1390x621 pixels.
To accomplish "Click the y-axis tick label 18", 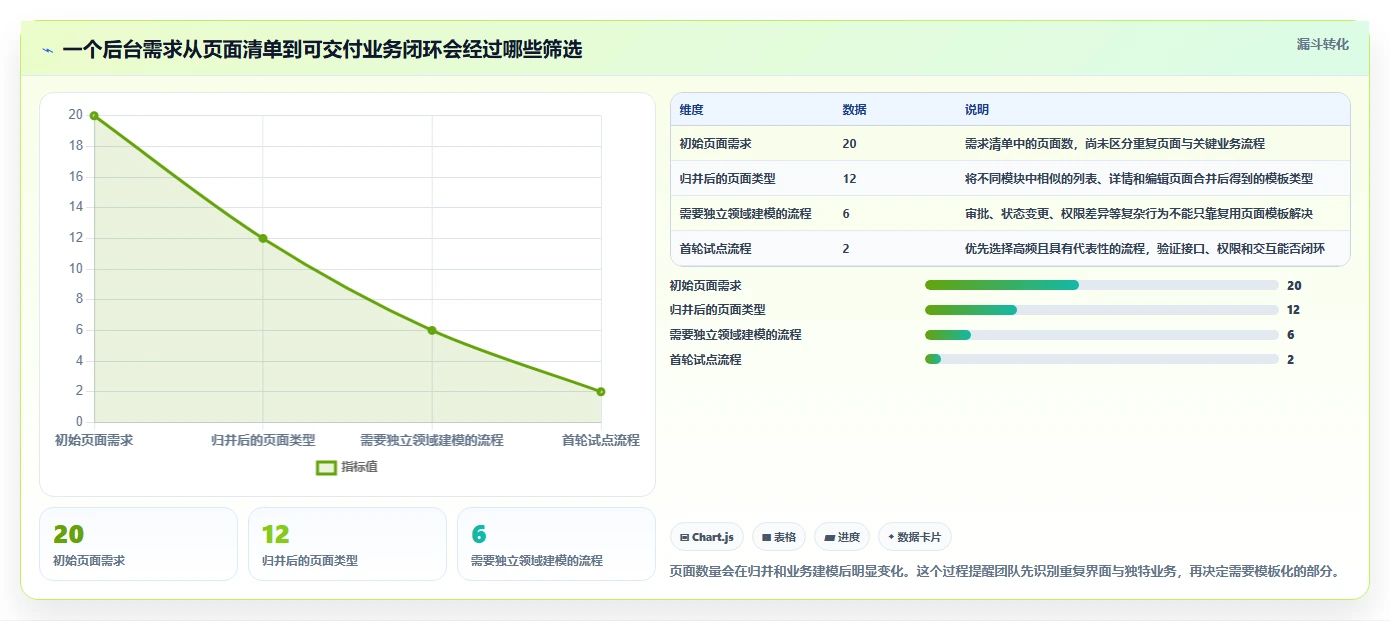I will click(x=75, y=146).
